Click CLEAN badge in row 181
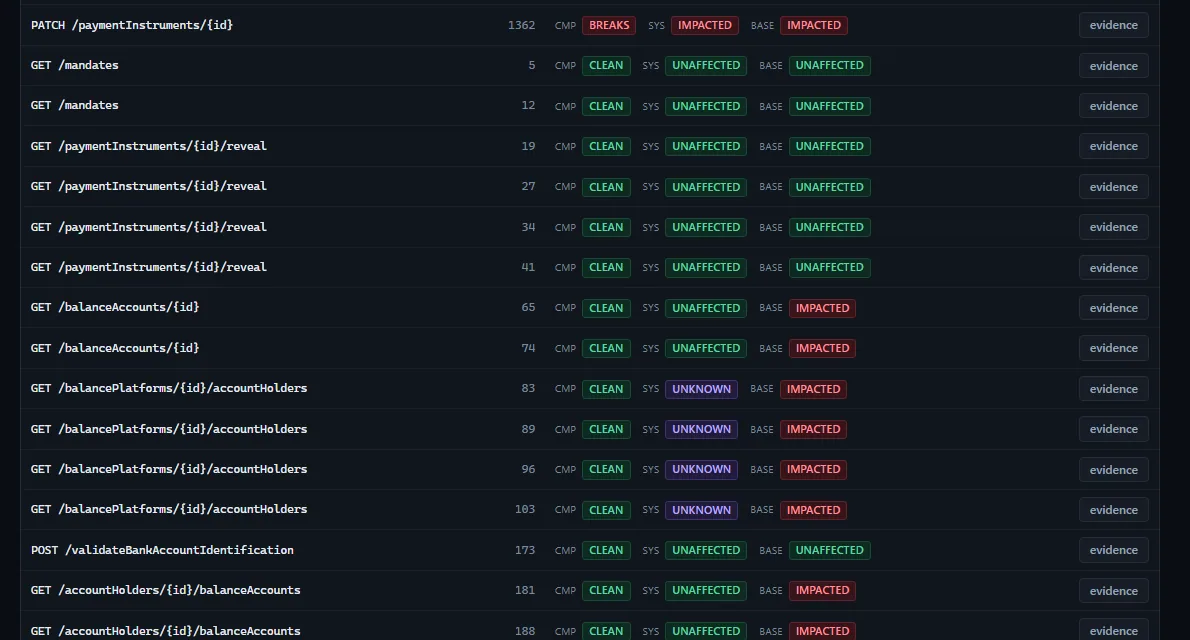 click(606, 591)
